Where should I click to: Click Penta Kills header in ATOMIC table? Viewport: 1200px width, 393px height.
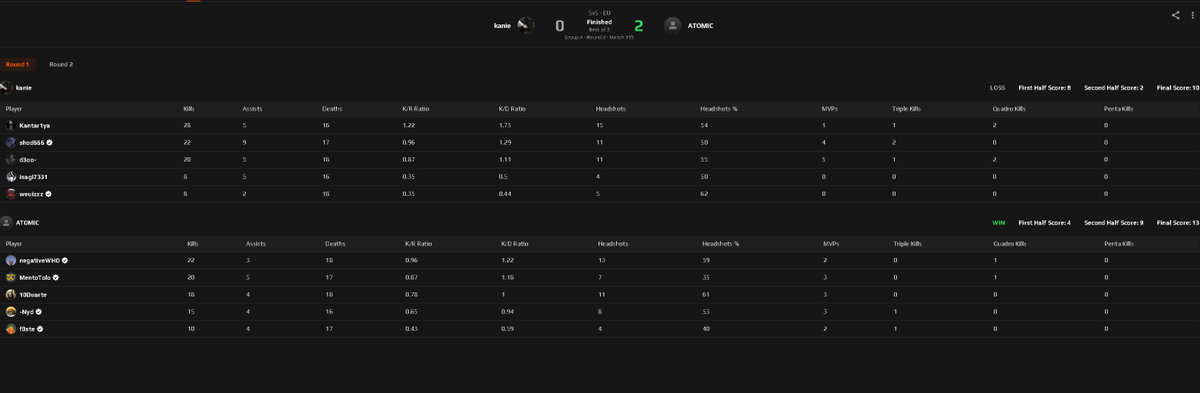click(x=1119, y=243)
